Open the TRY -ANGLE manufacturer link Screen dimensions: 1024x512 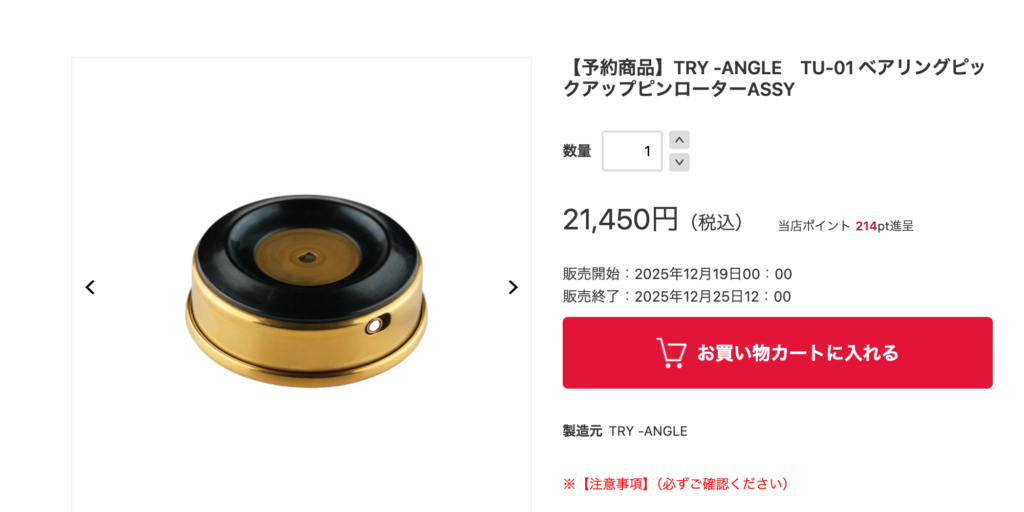point(648,431)
